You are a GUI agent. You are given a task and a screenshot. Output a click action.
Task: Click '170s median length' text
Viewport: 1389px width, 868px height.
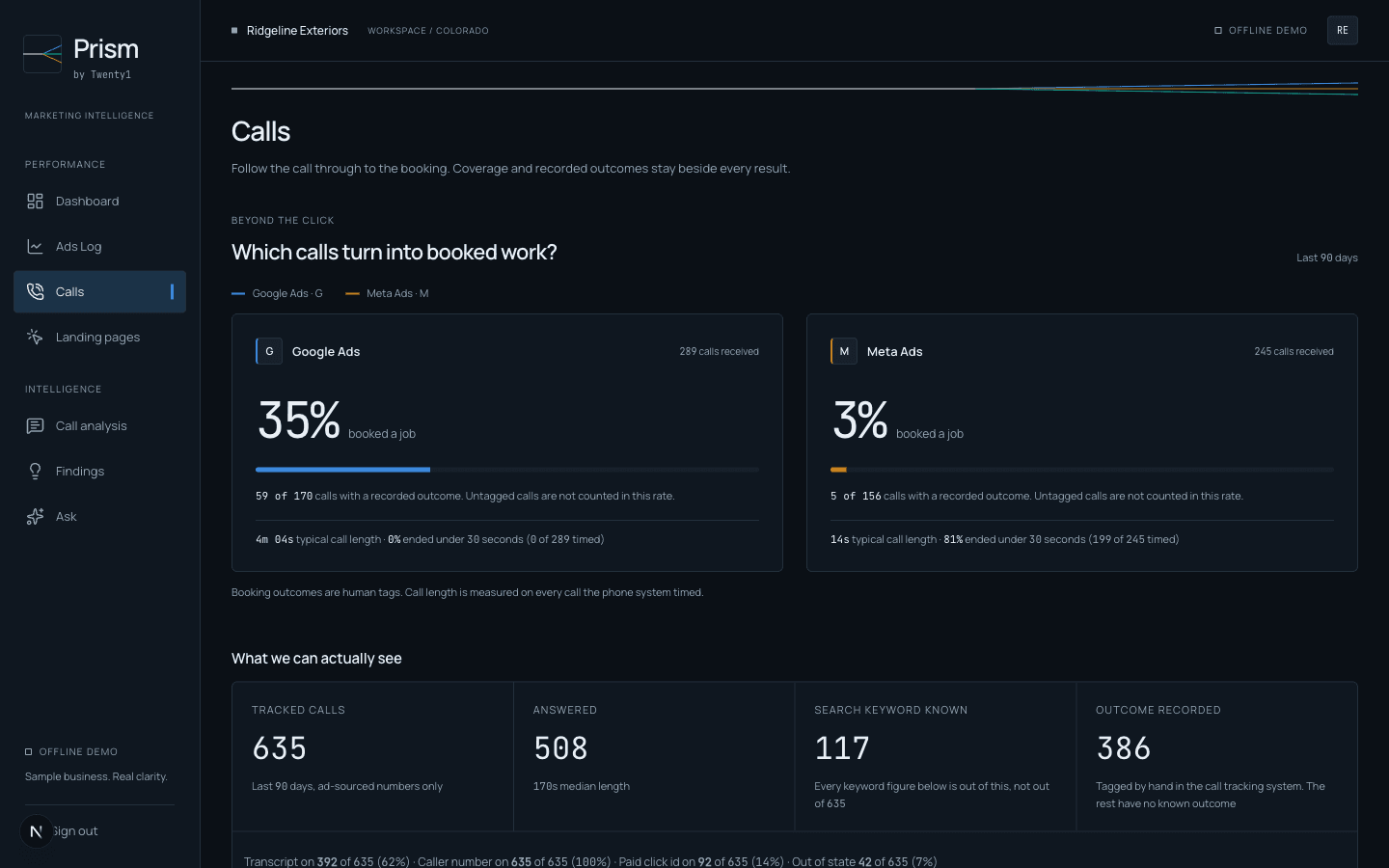tap(582, 786)
